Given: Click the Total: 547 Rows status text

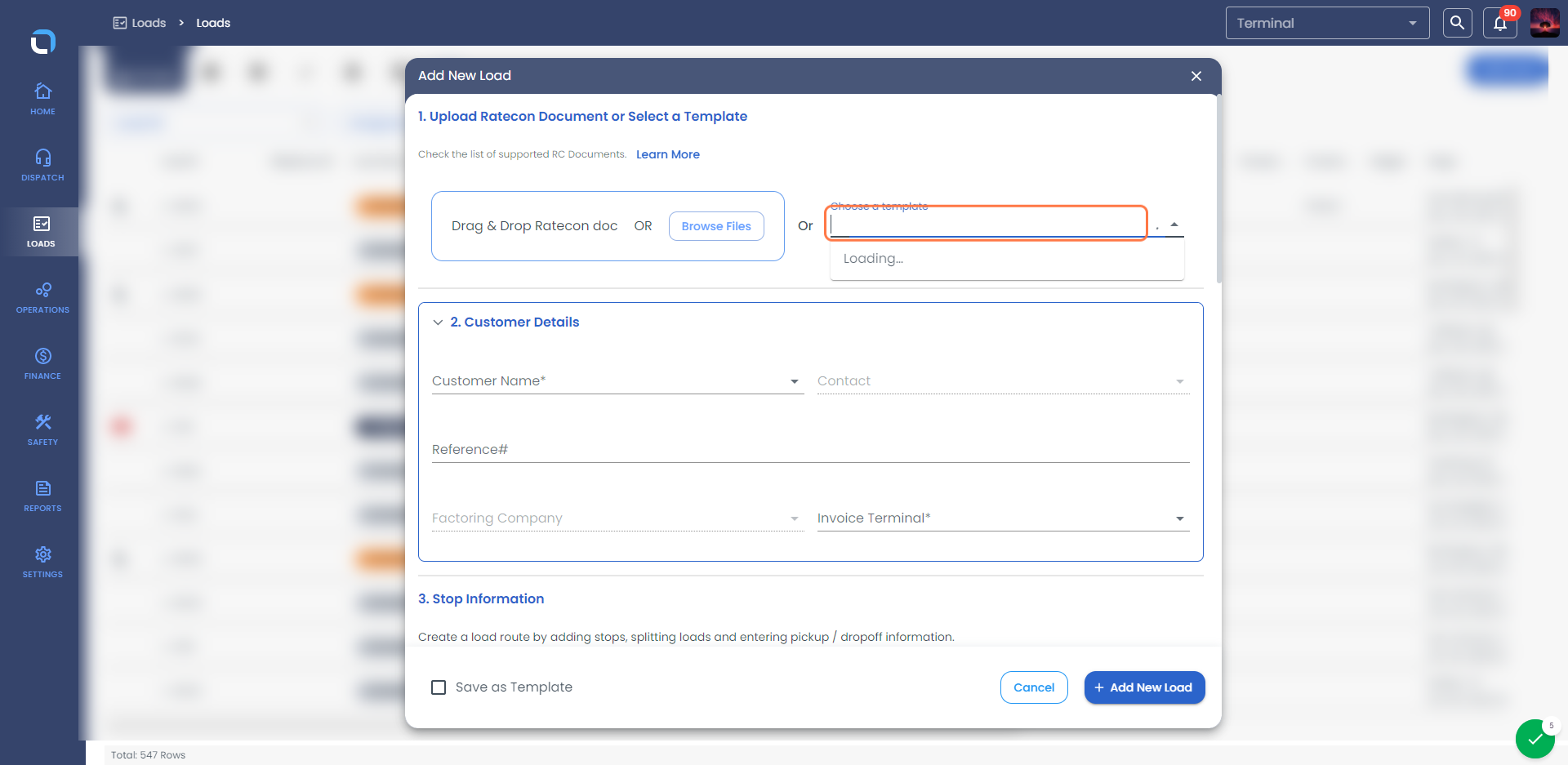Looking at the screenshot, I should coord(148,755).
